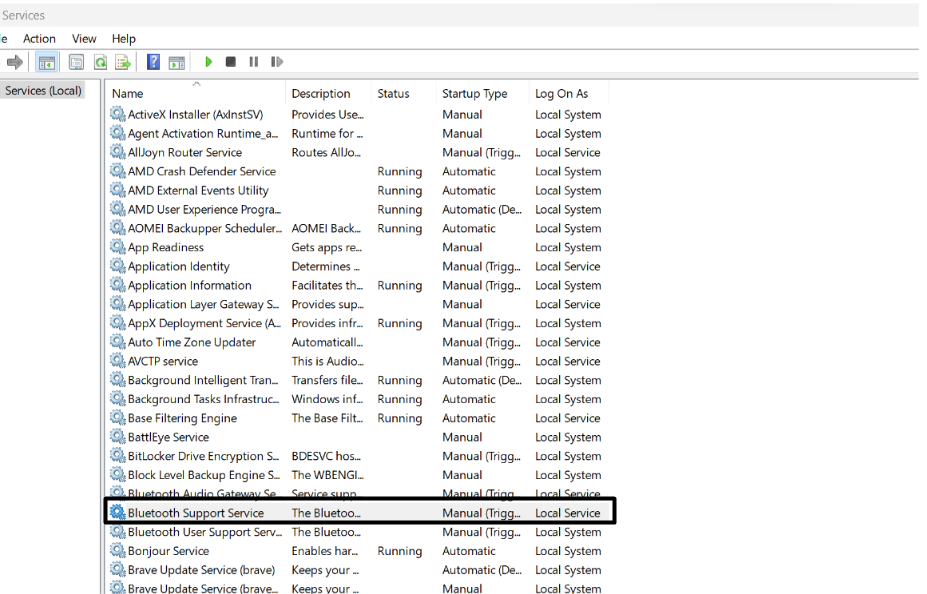Click the Stop Service square icon

point(231,62)
